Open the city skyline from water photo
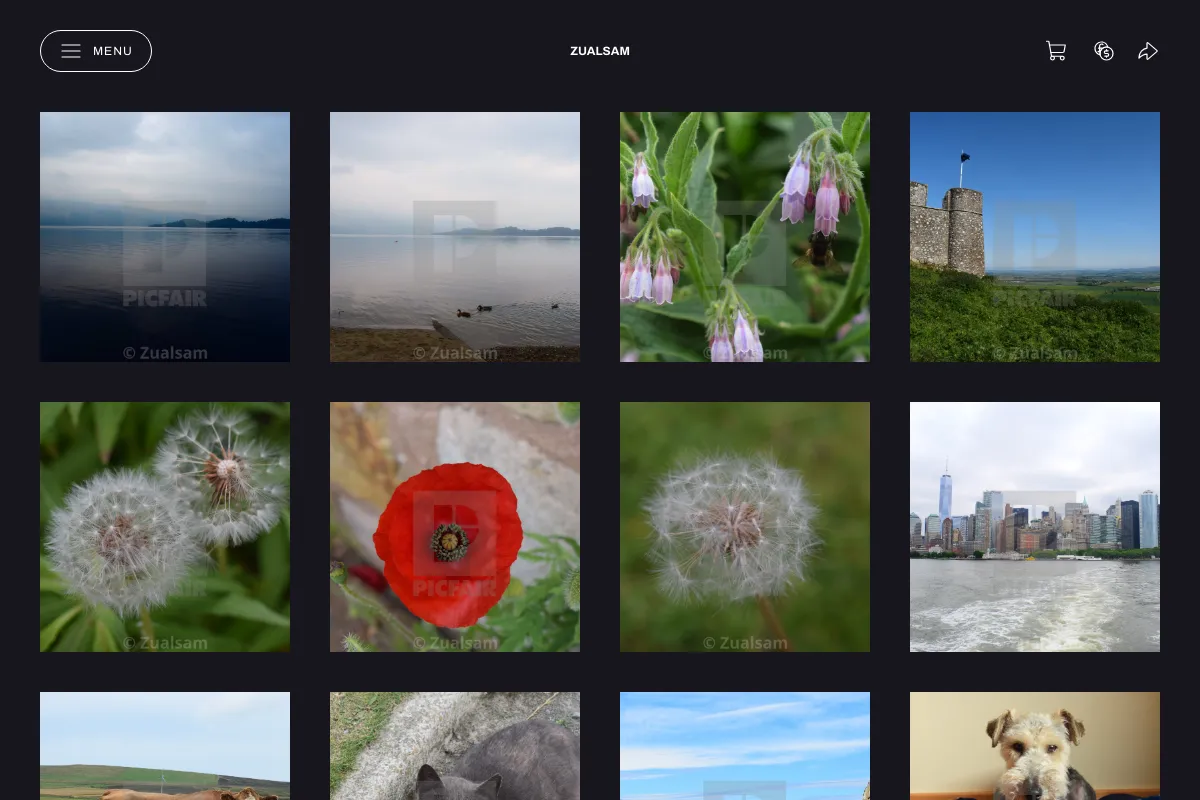1200x800 pixels. [x=1035, y=527]
